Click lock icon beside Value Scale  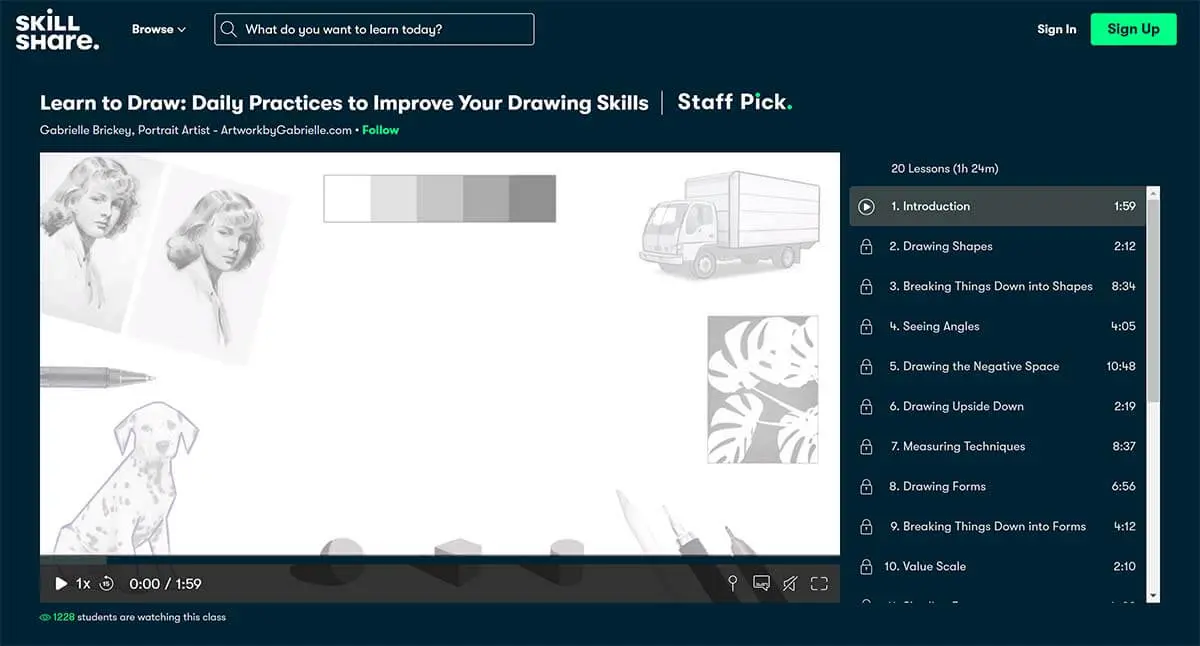pyautogui.click(x=867, y=566)
